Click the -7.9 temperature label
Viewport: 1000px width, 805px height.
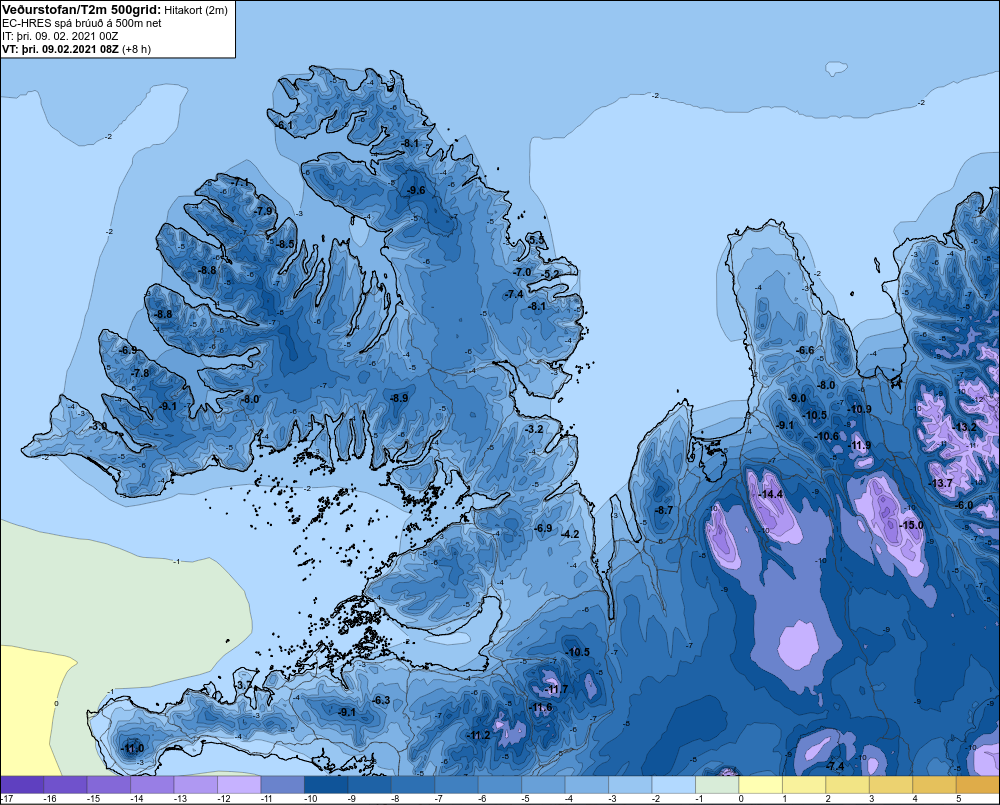[263, 211]
